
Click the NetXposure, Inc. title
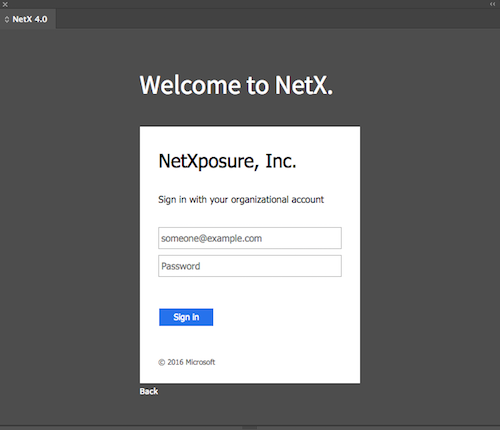tap(227, 161)
